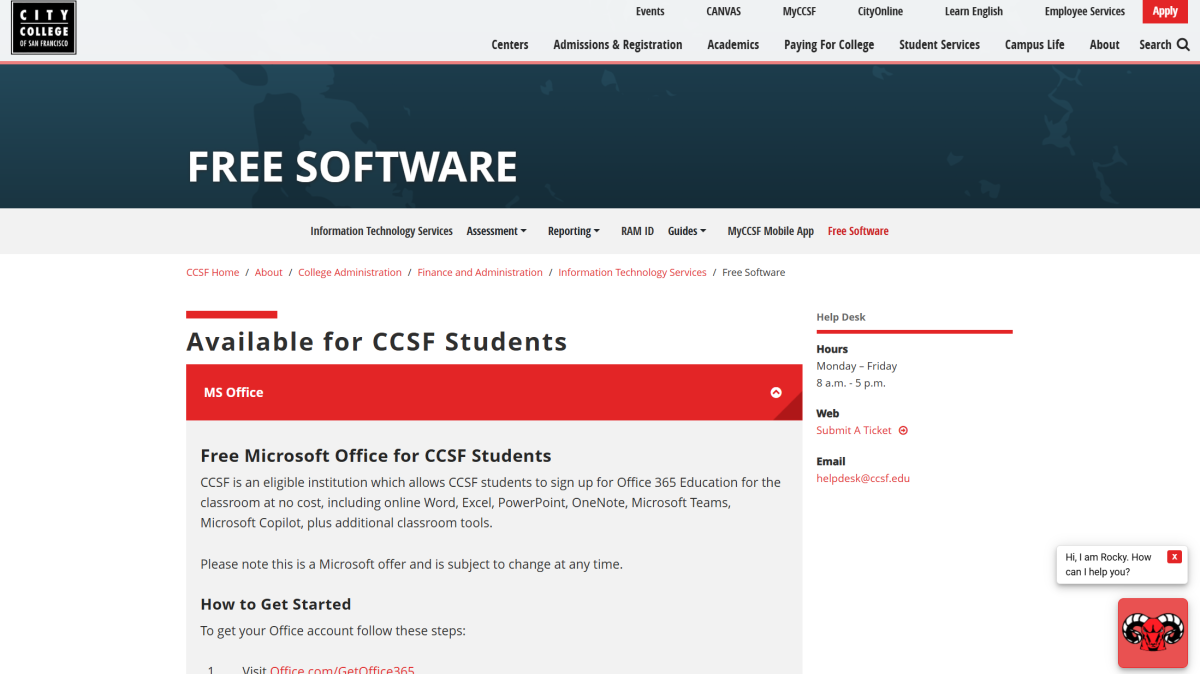The width and height of the screenshot is (1200, 674).
Task: Expand the Guides dropdown menu
Action: click(x=687, y=231)
